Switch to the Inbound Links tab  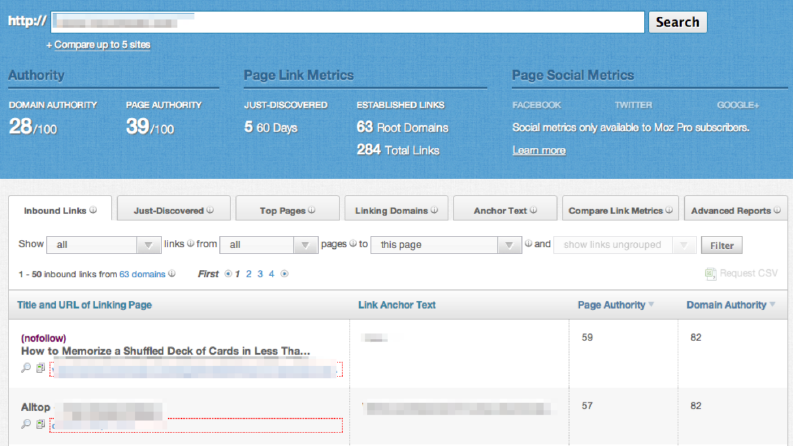click(60, 208)
